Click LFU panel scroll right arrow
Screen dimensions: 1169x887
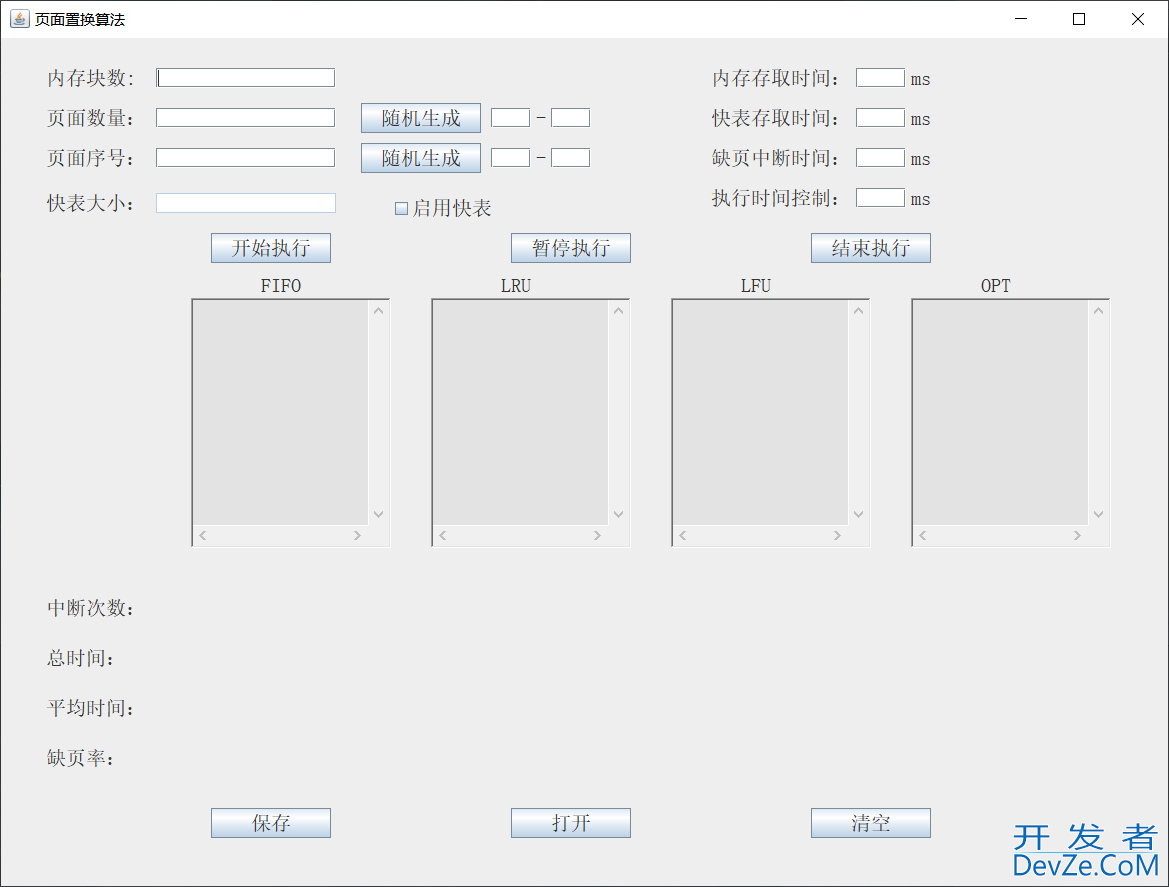(x=838, y=536)
